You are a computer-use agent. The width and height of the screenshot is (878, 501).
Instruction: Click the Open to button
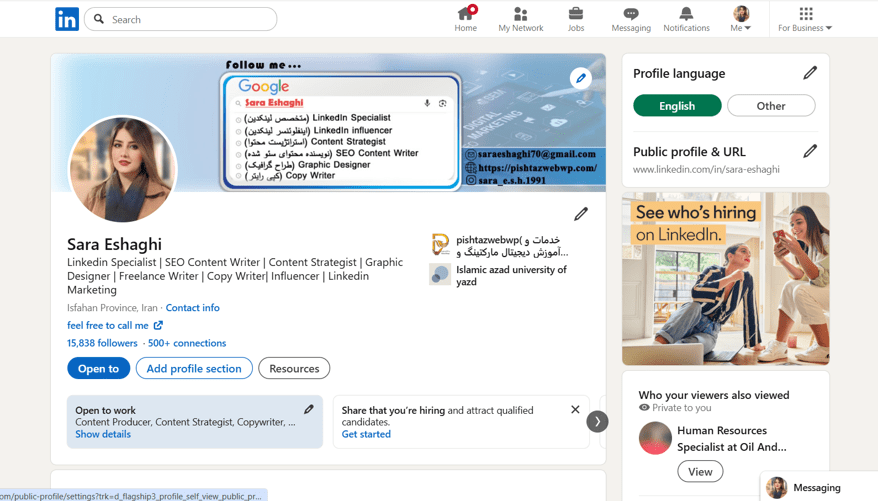99,368
